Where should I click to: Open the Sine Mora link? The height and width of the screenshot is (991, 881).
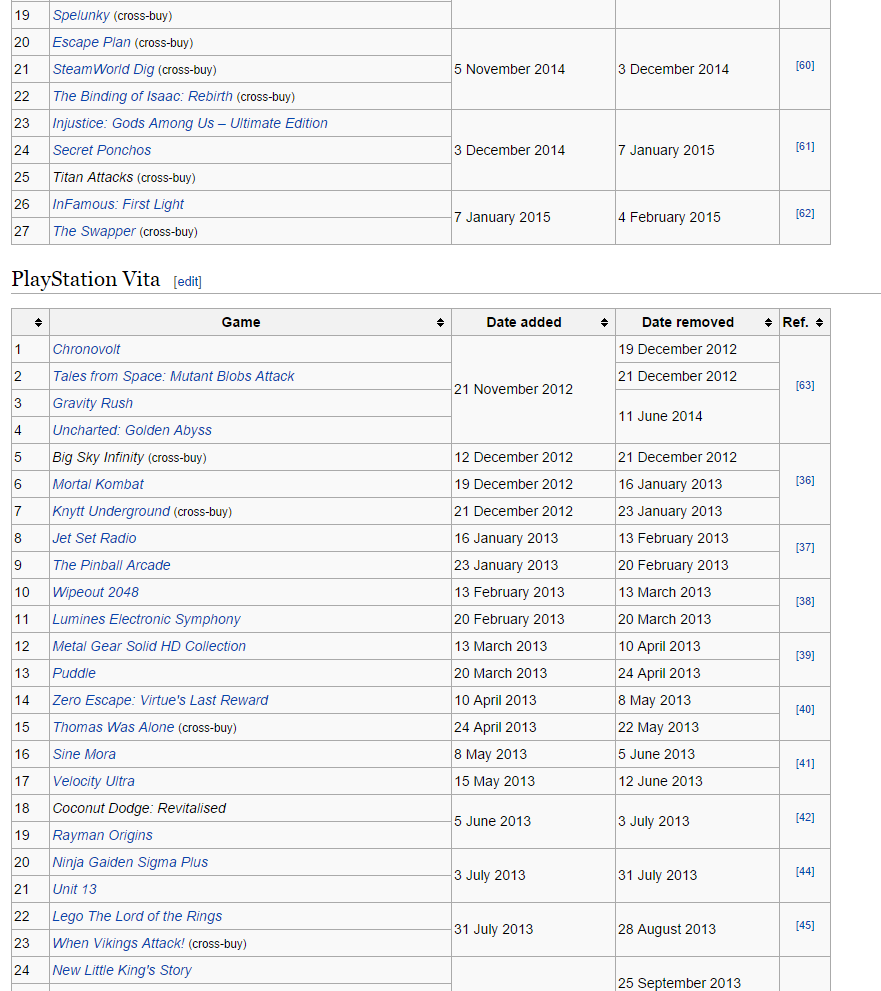click(84, 755)
